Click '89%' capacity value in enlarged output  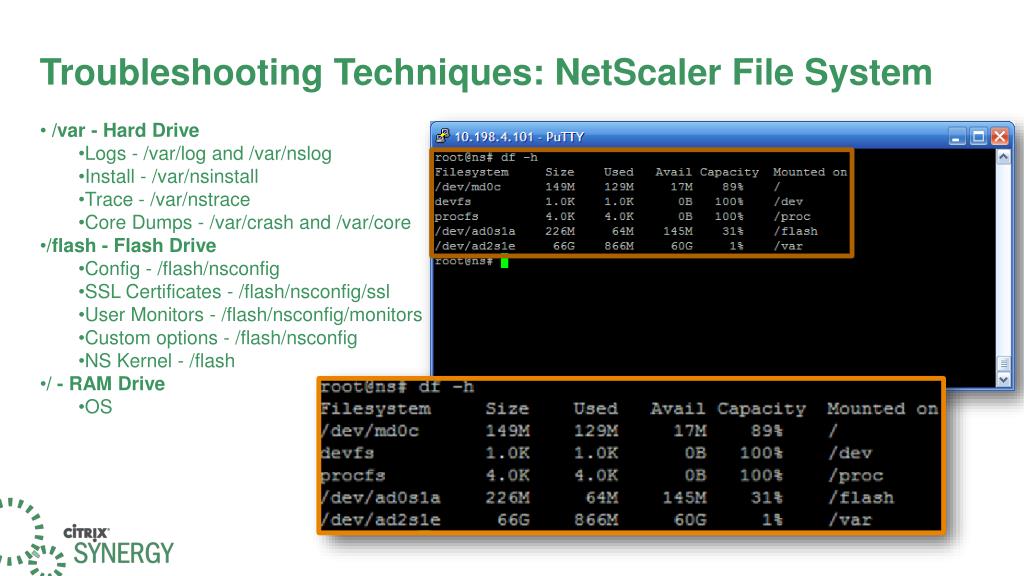(767, 431)
